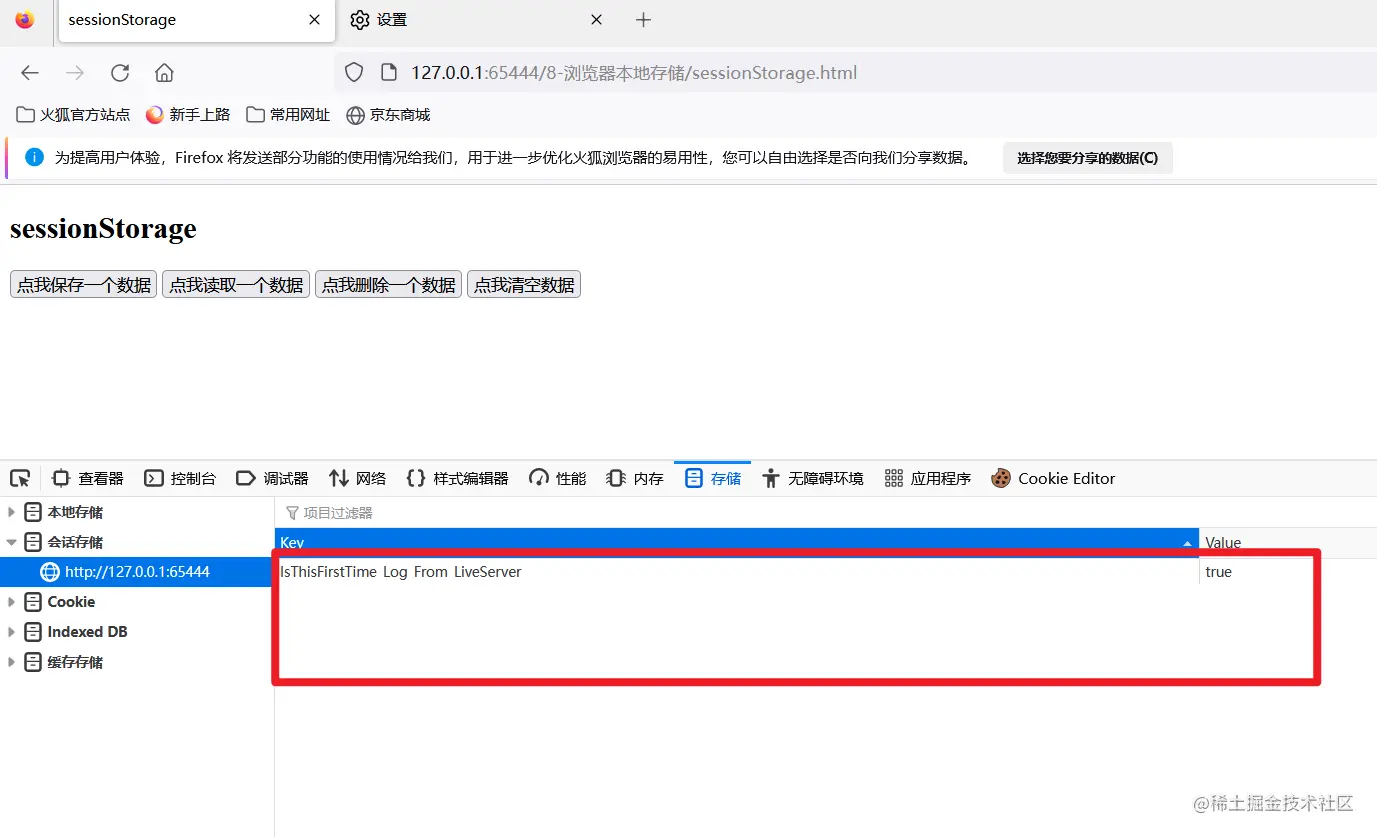Open the home page
This screenshot has width=1377, height=837.
(165, 73)
